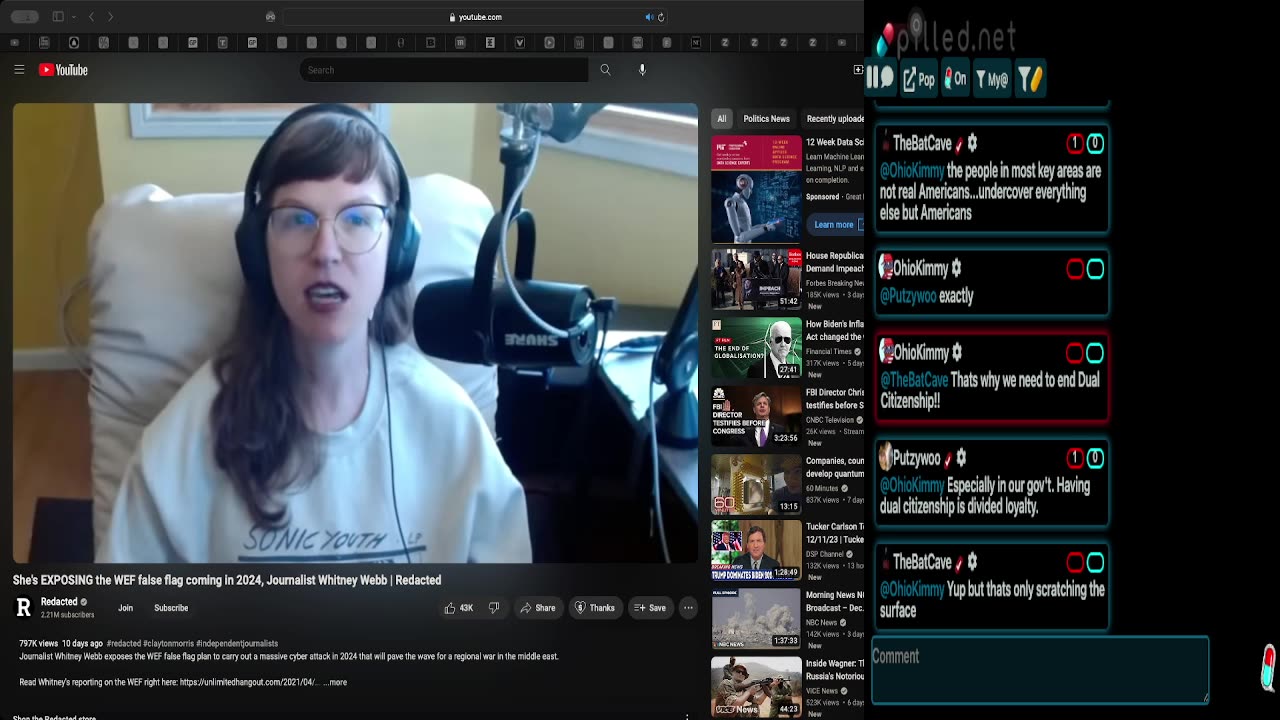Focus the YouTube Search field
Image resolution: width=1280 pixels, height=720 pixels.
444,70
